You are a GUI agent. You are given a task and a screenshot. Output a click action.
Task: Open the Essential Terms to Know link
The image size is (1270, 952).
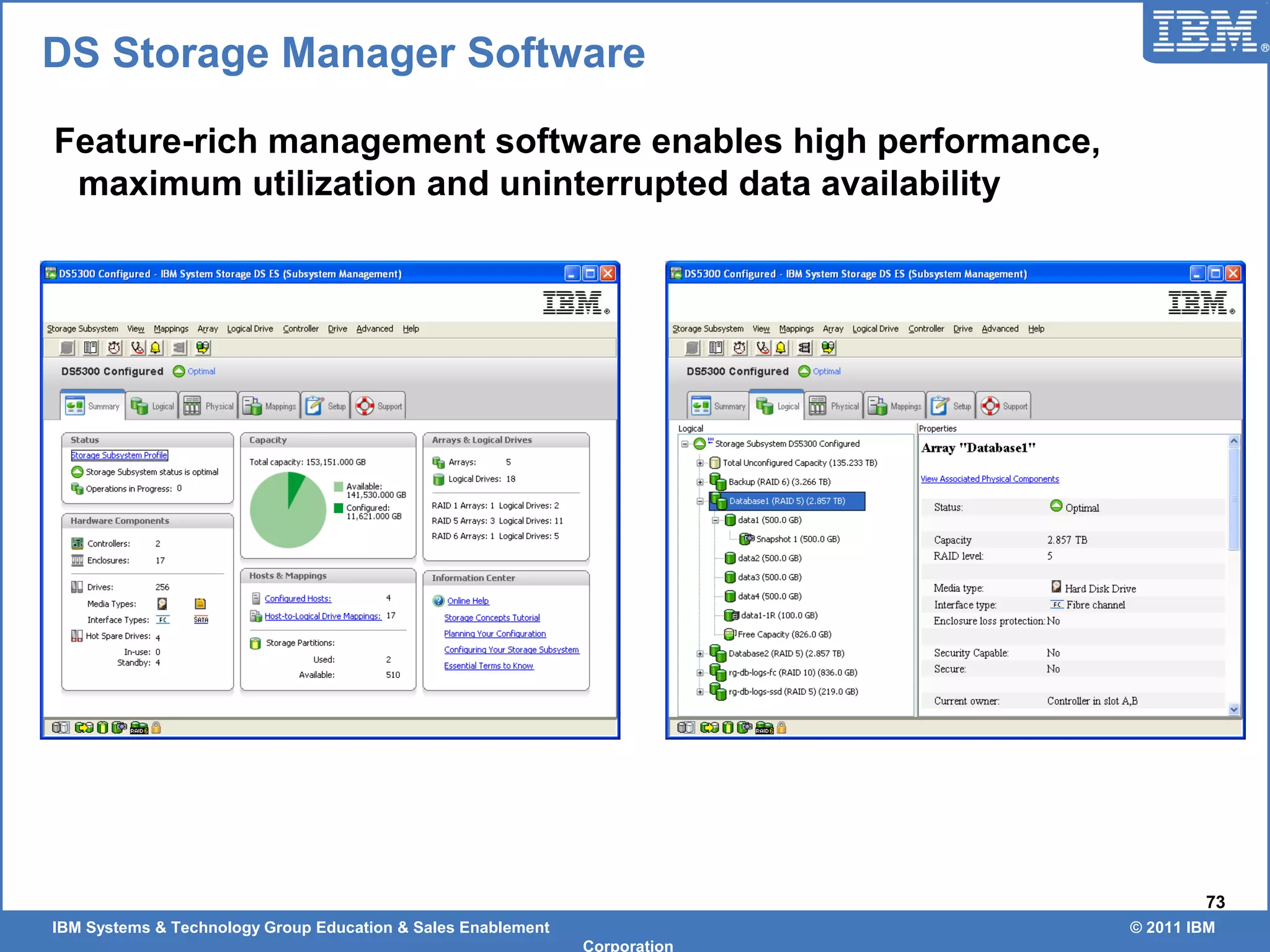point(489,666)
